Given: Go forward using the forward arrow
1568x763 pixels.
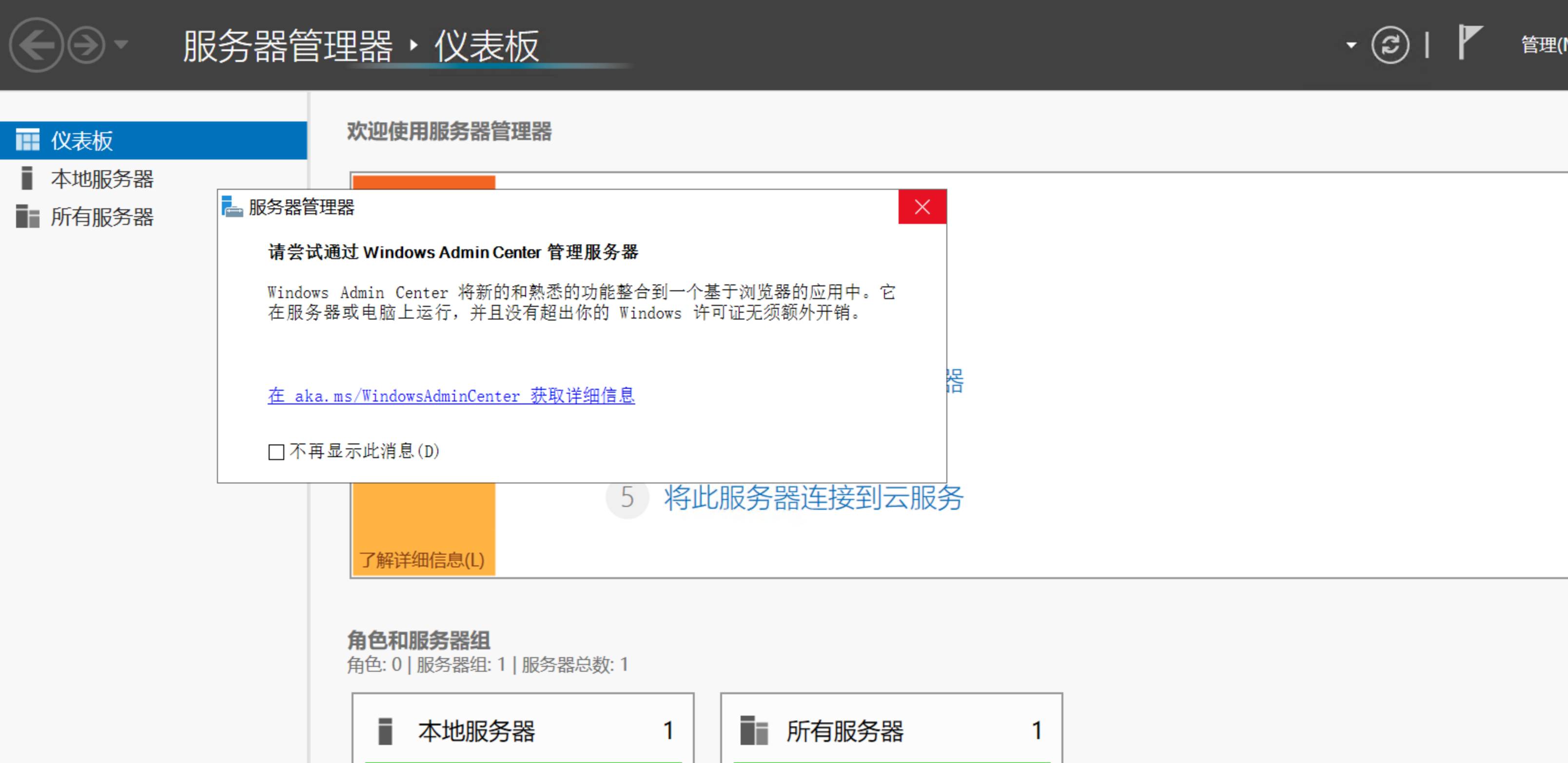Looking at the screenshot, I should (86, 44).
